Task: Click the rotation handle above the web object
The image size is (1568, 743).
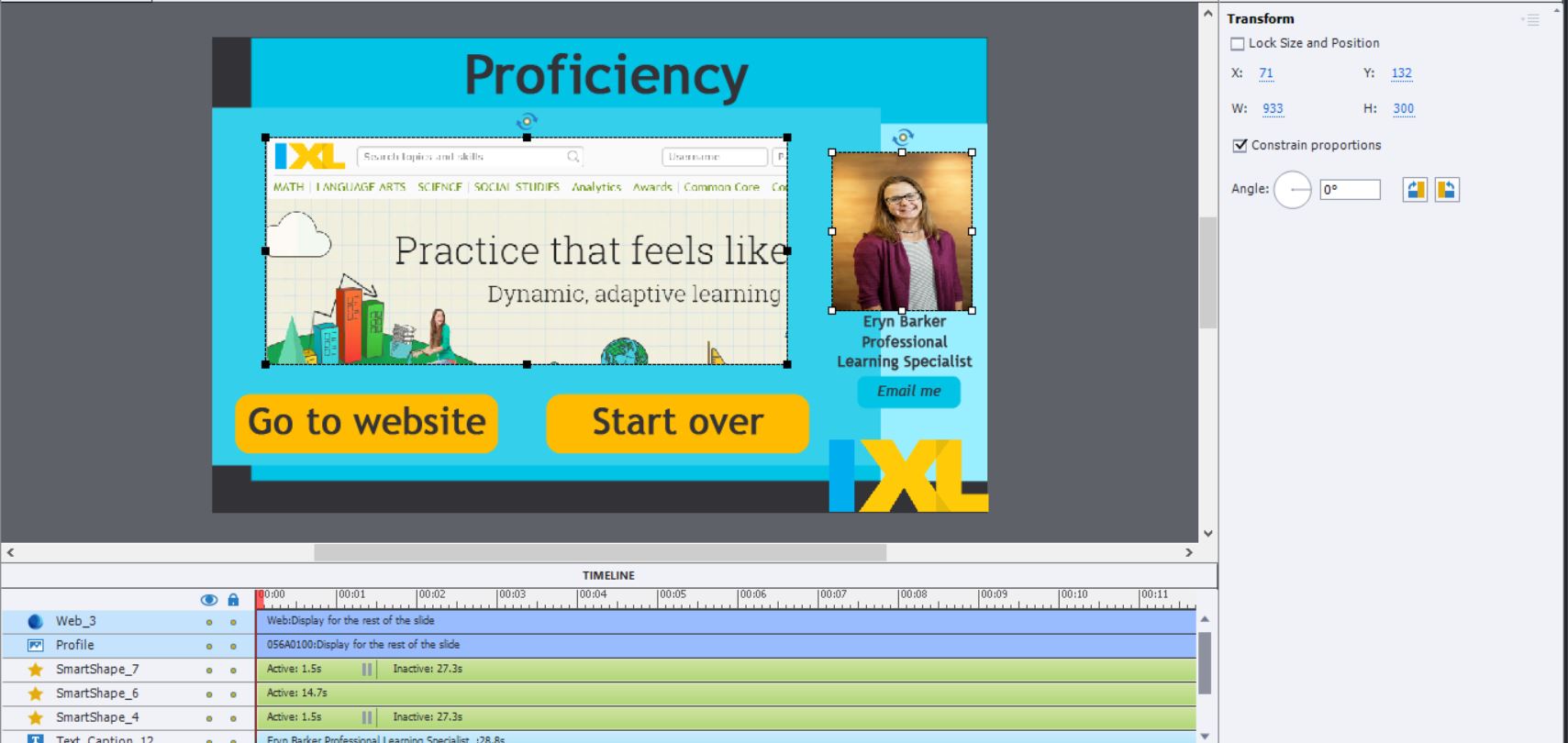Action: [527, 120]
